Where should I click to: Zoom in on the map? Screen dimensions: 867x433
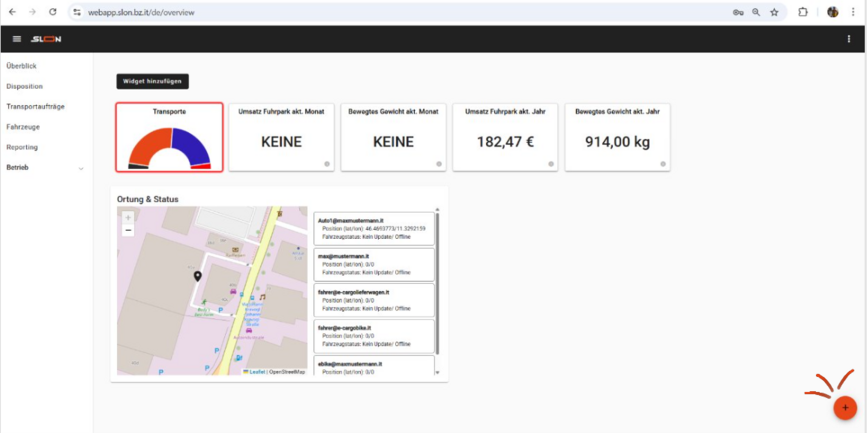(128, 217)
